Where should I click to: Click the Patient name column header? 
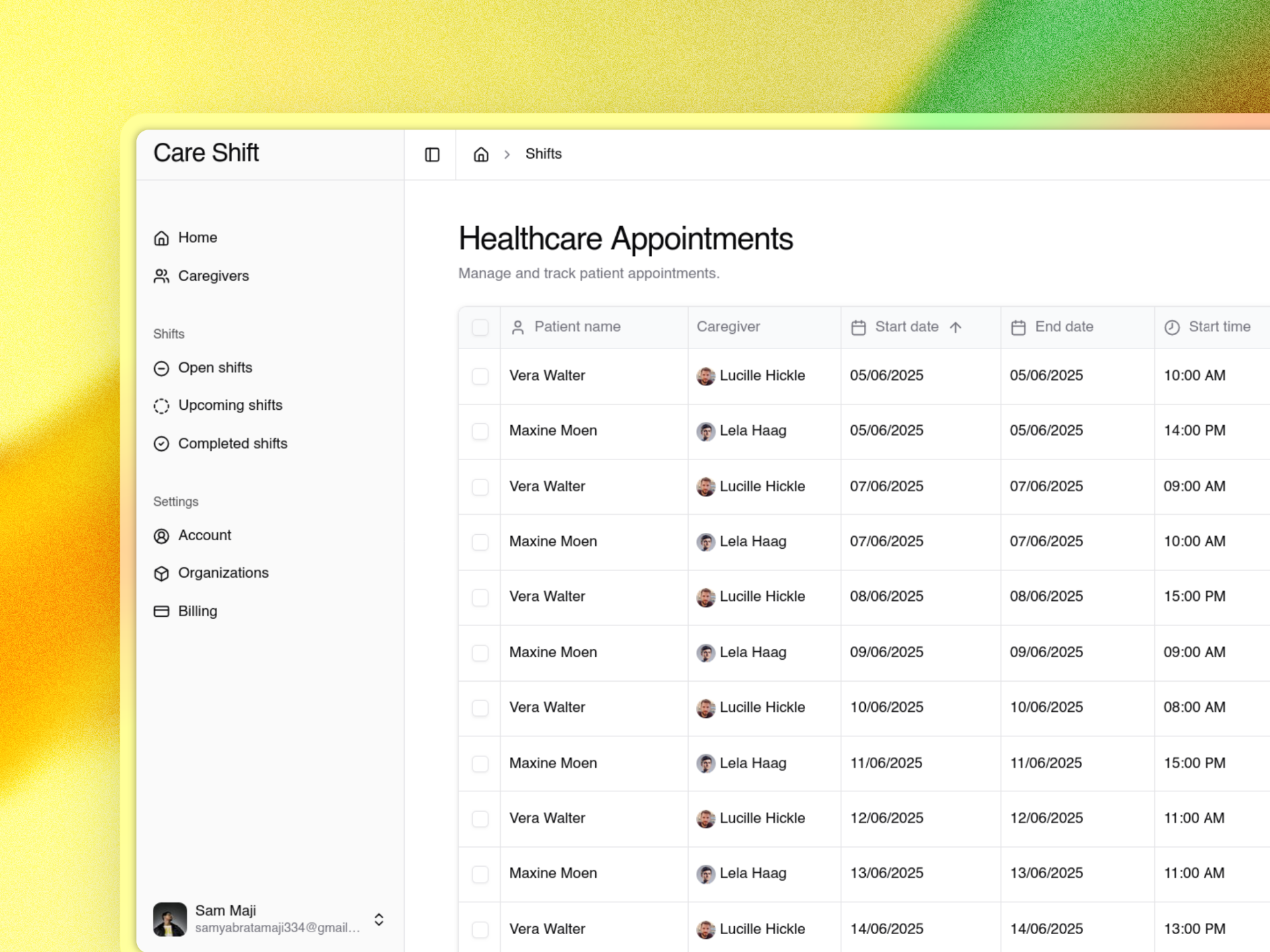577,327
